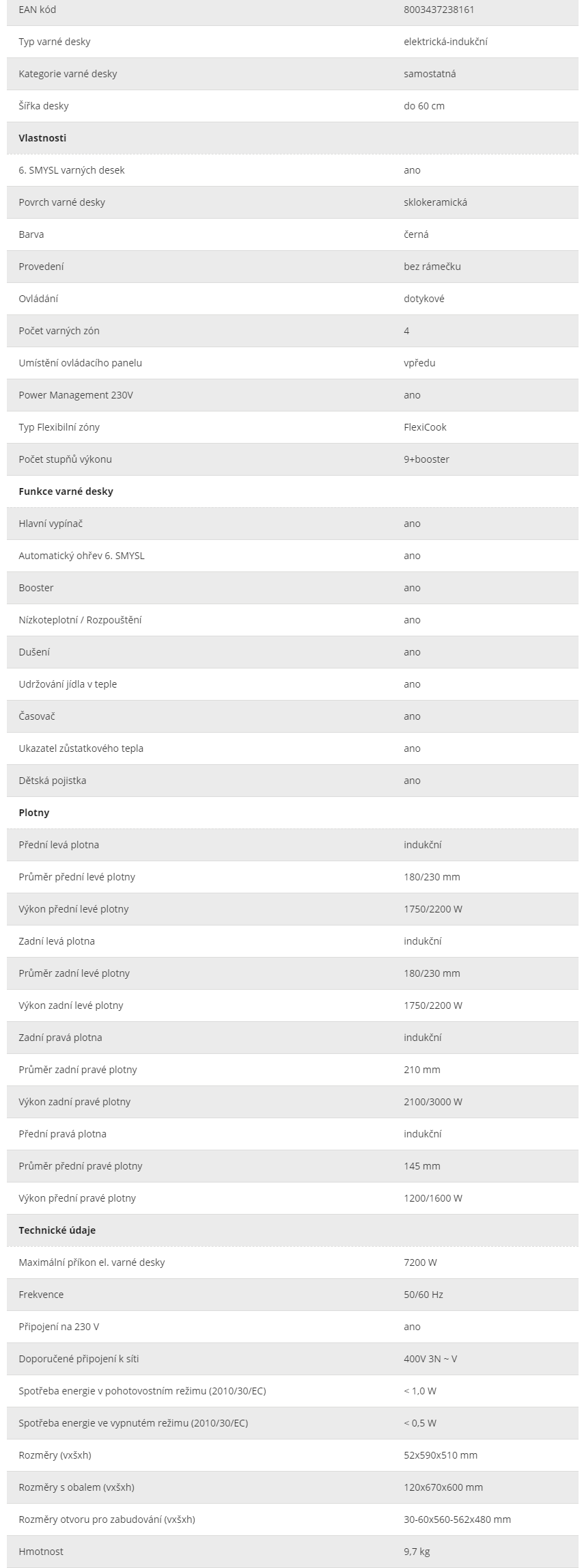Screen dimensions: 584x1568
Task: Click the 52x590x510 mm dimensions value
Action: (441, 1455)
